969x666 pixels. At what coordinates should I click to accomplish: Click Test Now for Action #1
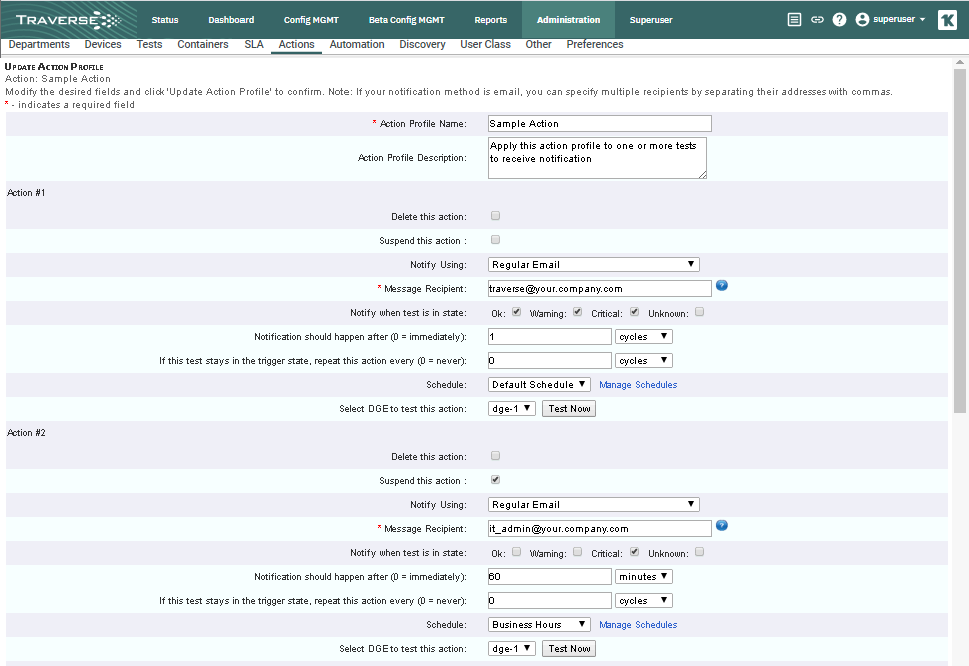[x=569, y=408]
